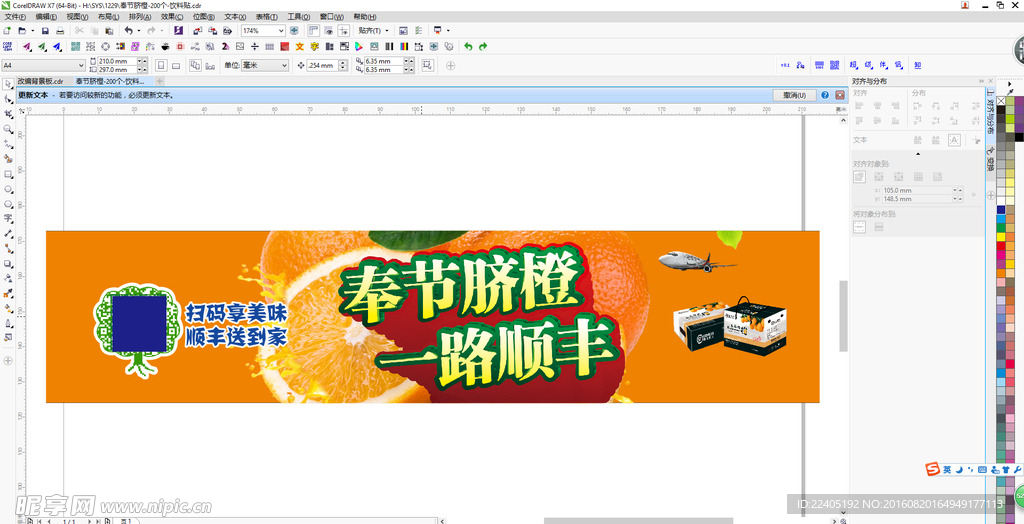Select the Shape edit tool
Screen dimensions: 1024x524
click(x=8, y=99)
